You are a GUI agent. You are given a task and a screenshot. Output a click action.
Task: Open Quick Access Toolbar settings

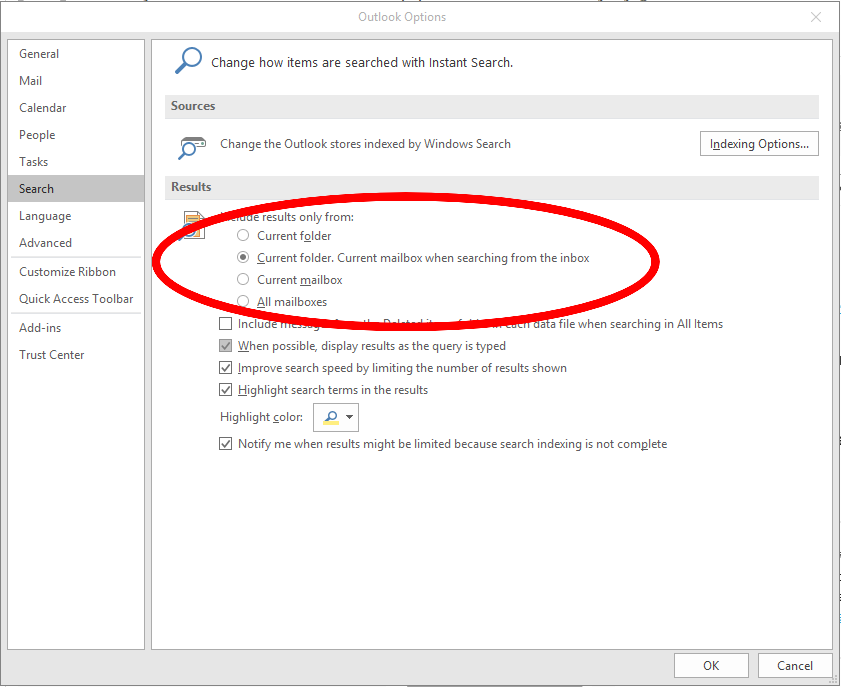(x=76, y=299)
